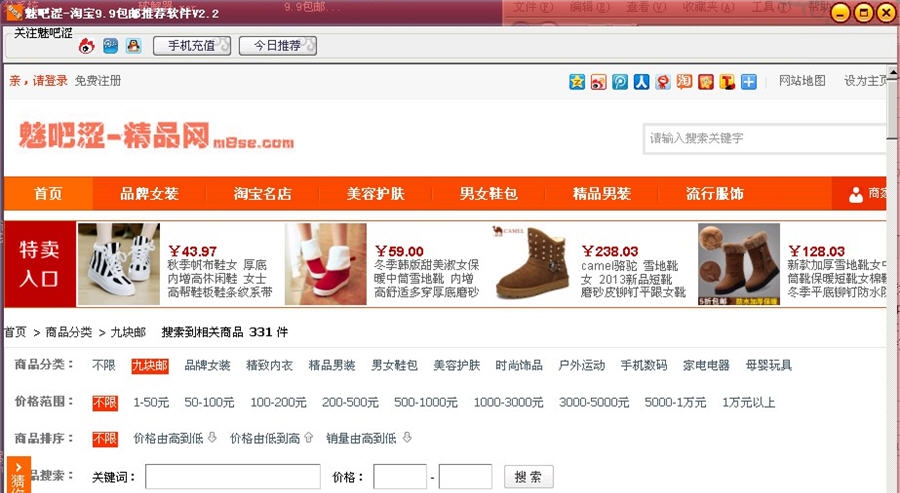Viewport: 900px width, 493px height.
Task: Open the 男女鞋包 navigation tab
Action: point(488,193)
